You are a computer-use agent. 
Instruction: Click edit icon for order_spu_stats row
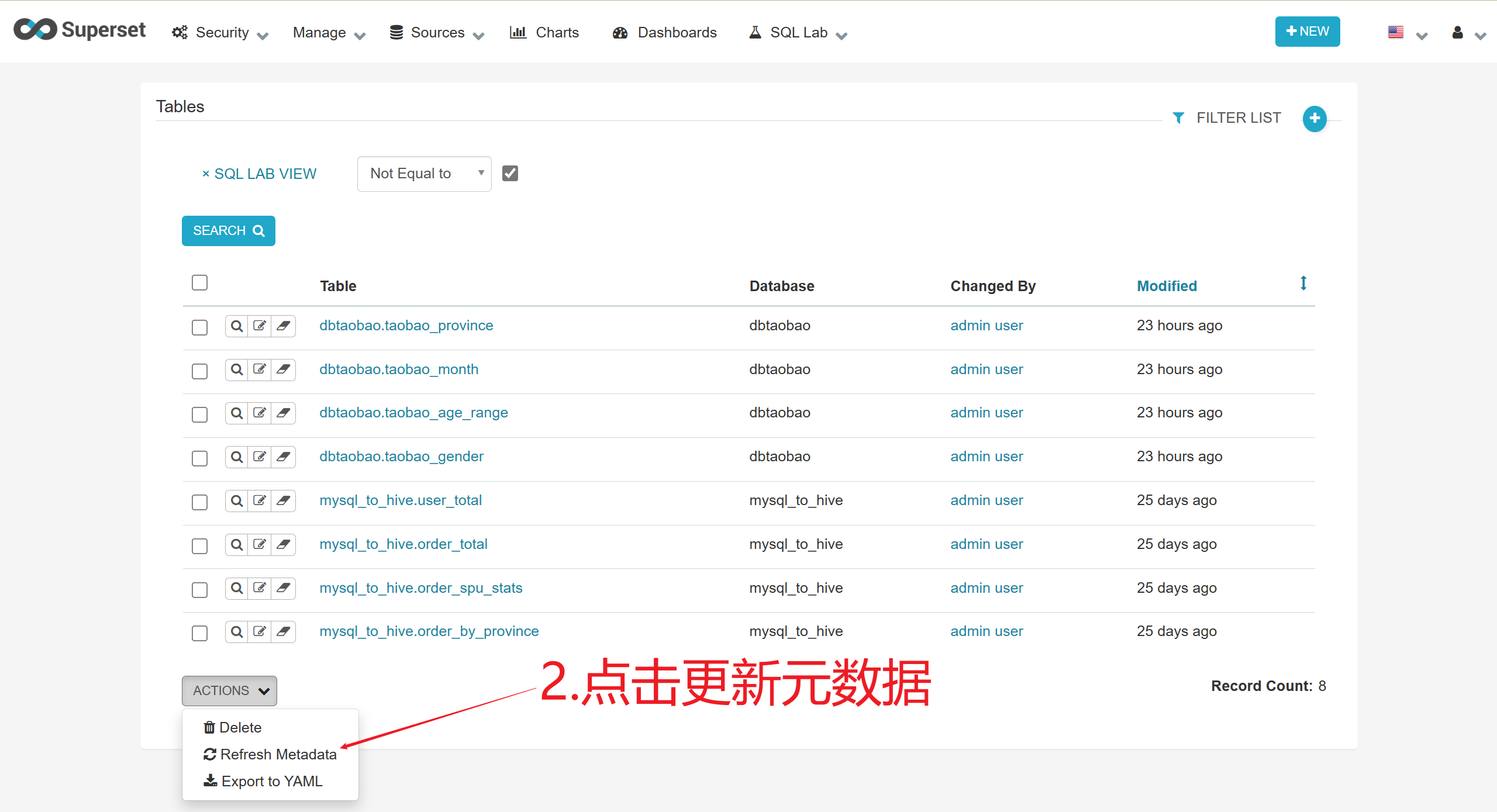click(x=260, y=588)
